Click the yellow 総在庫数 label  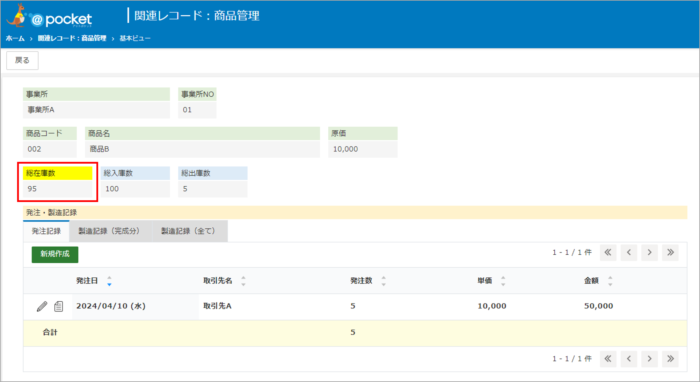pos(58,173)
